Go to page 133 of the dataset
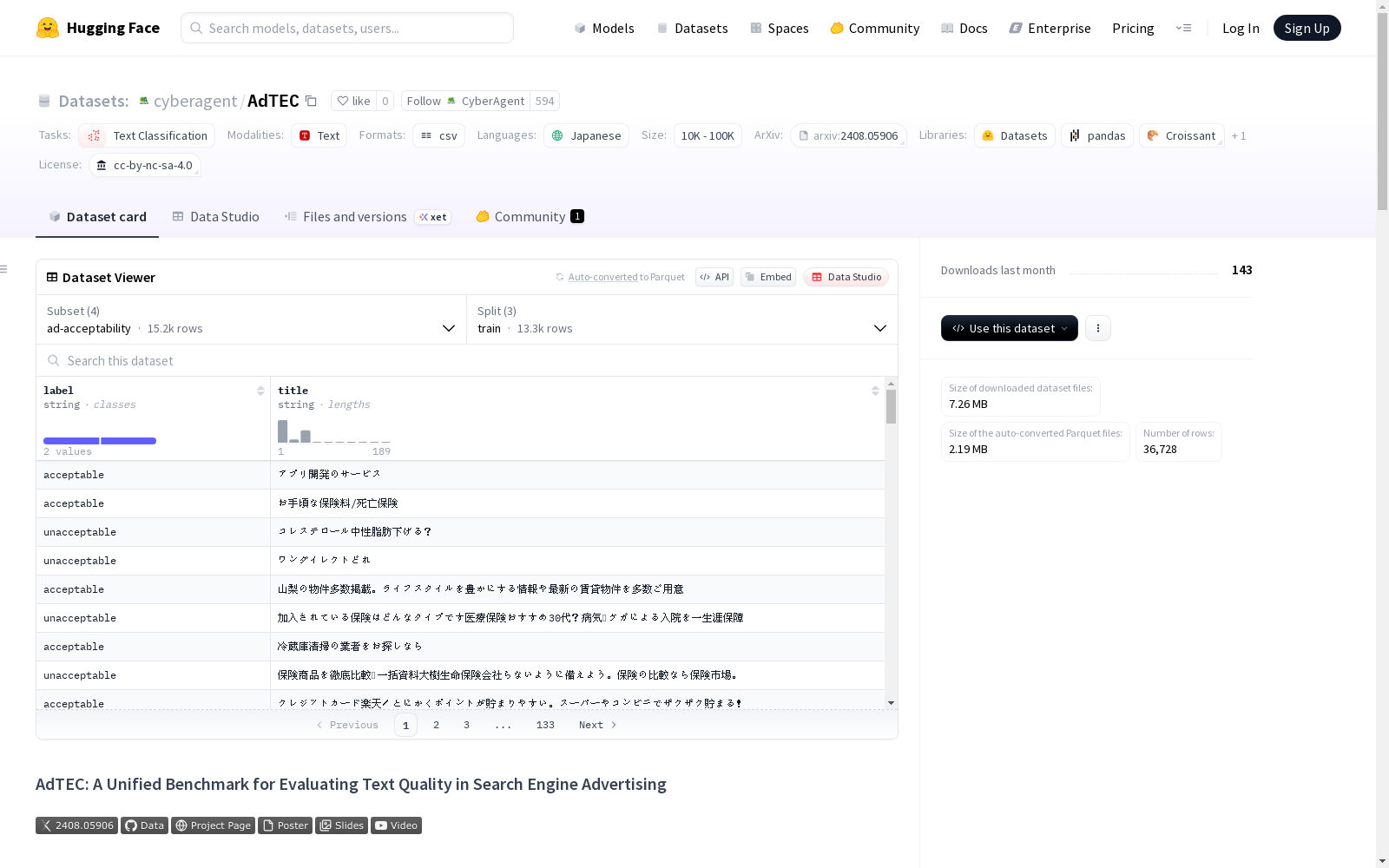 tap(545, 725)
